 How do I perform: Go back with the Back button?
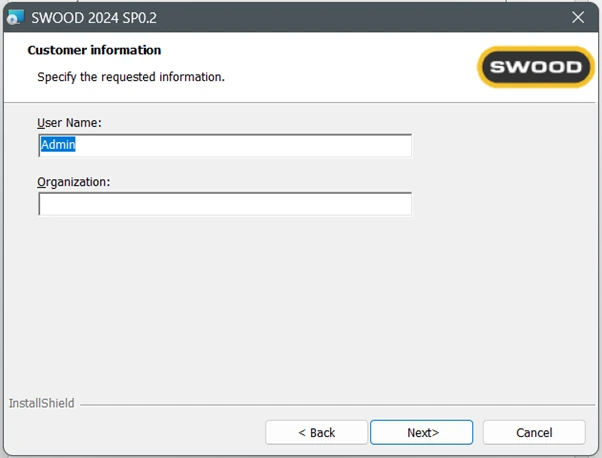(x=316, y=432)
